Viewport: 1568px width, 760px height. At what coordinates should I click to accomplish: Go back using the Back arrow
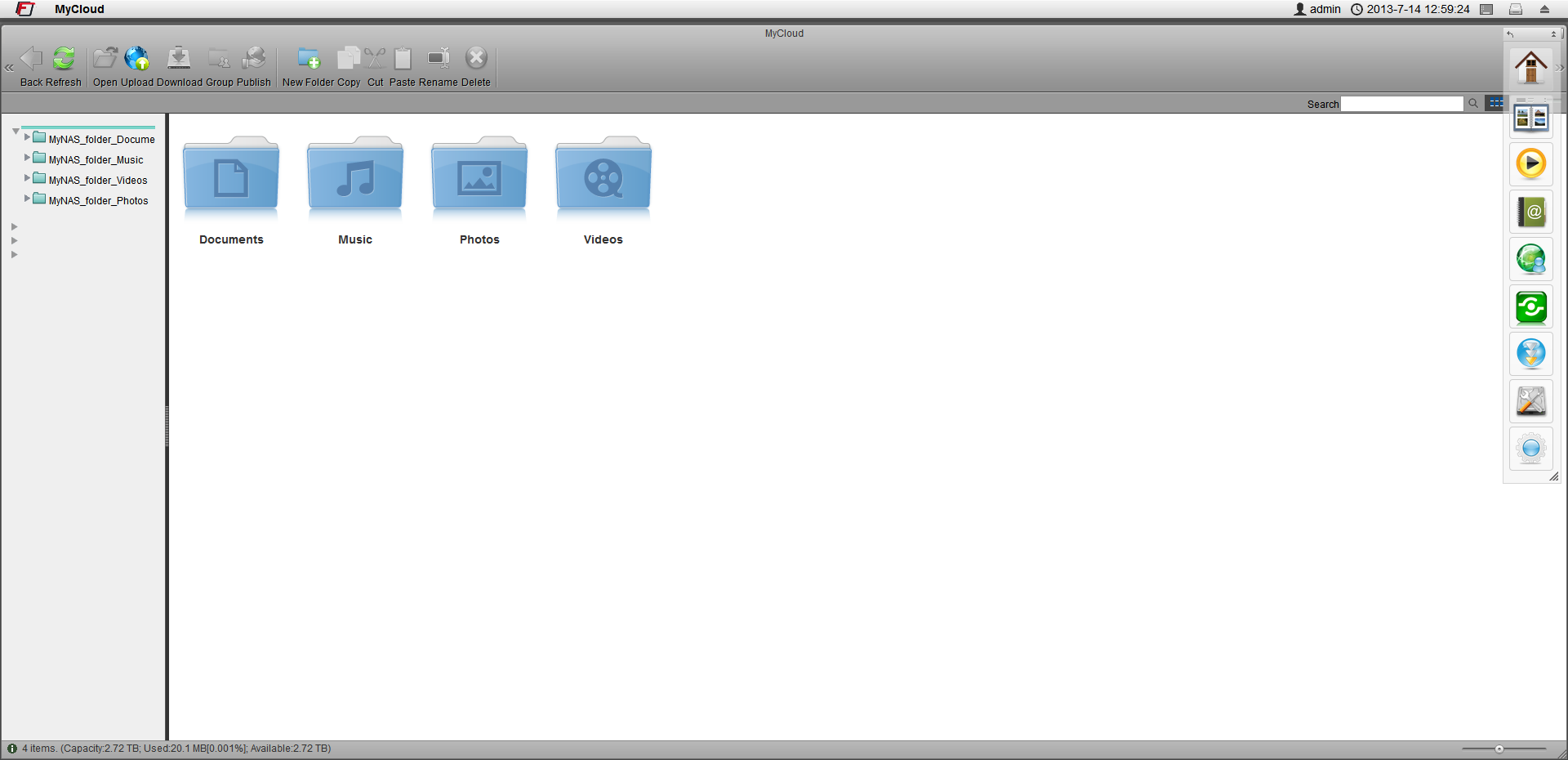pyautogui.click(x=31, y=59)
